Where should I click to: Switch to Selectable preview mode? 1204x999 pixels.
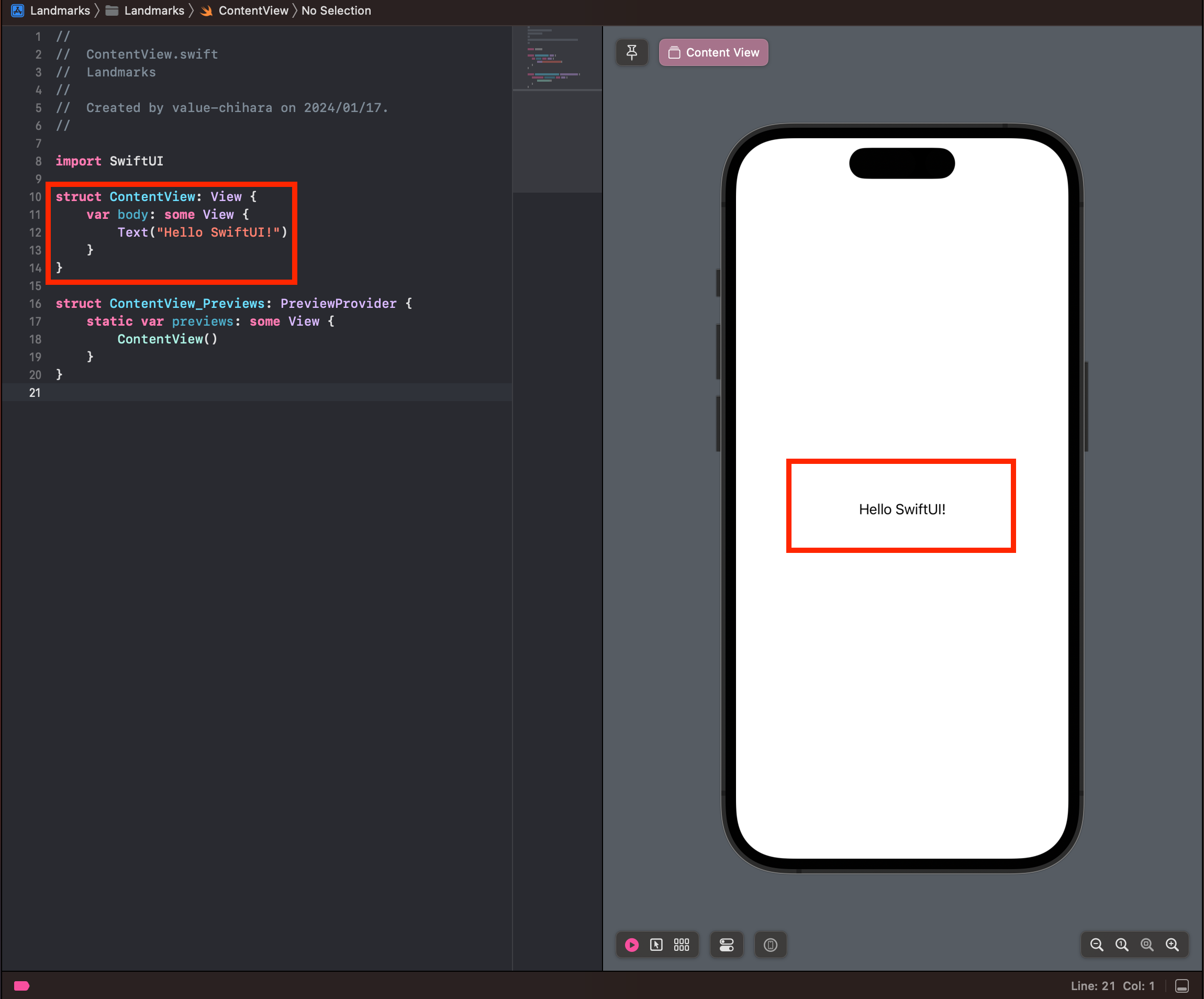(656, 945)
